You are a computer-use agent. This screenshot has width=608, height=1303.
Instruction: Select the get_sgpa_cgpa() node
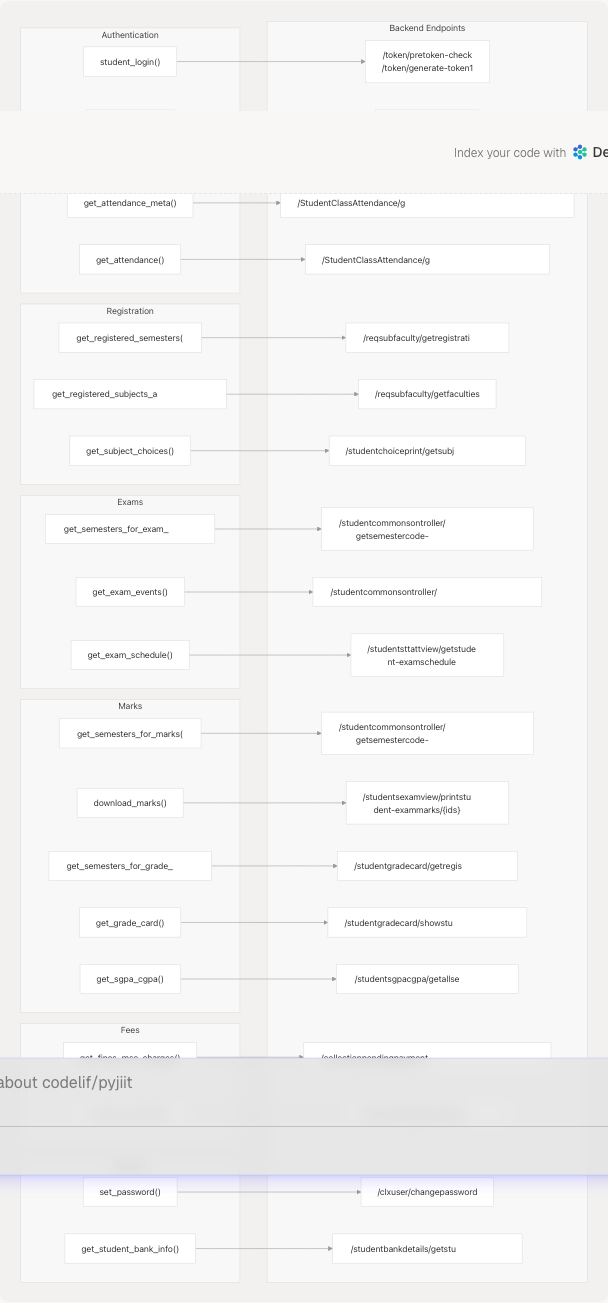pos(130,979)
